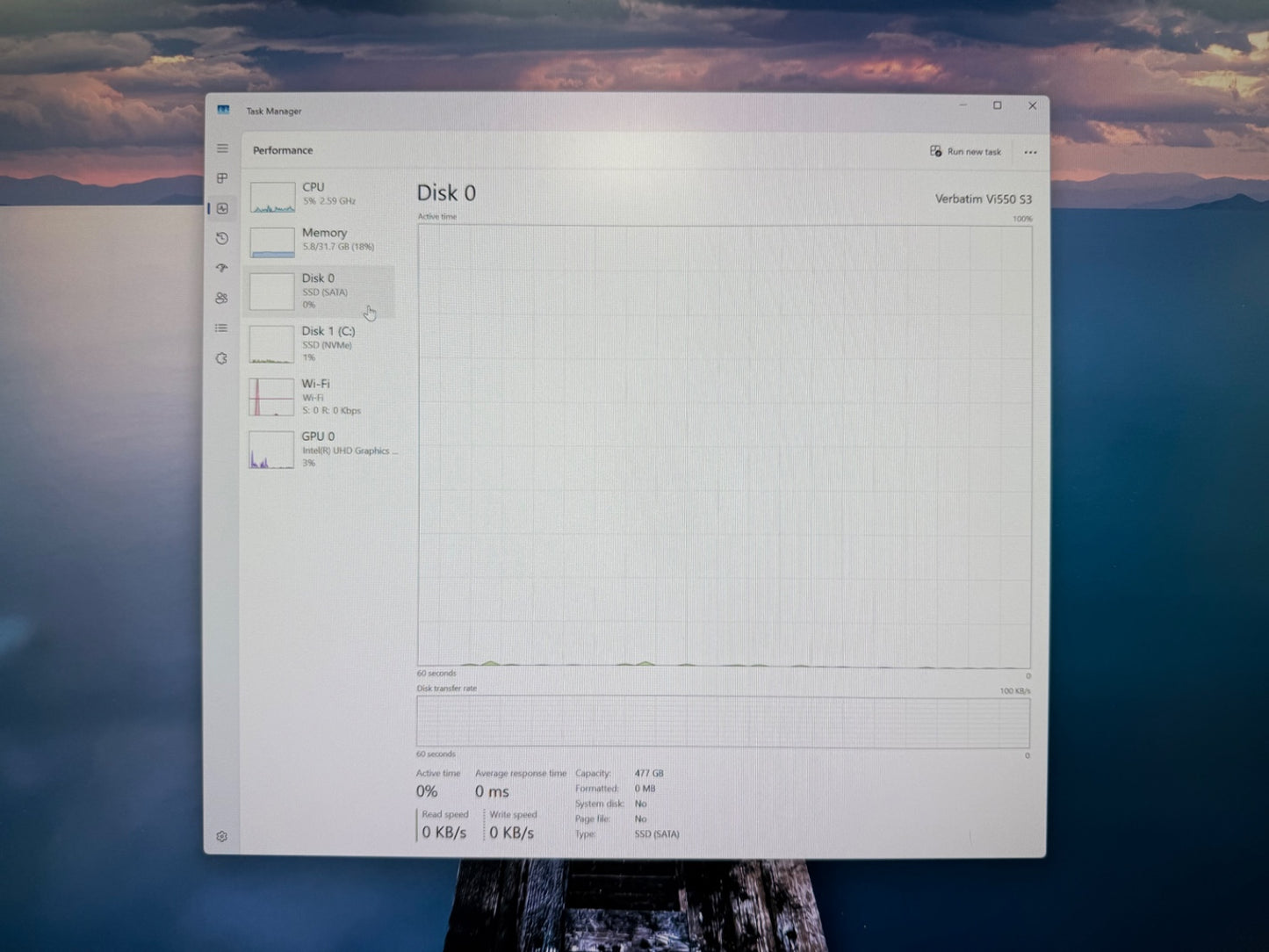This screenshot has height=952, width=1269.
Task: Click the Verbatim Vi550 S3 label
Action: coord(984,199)
